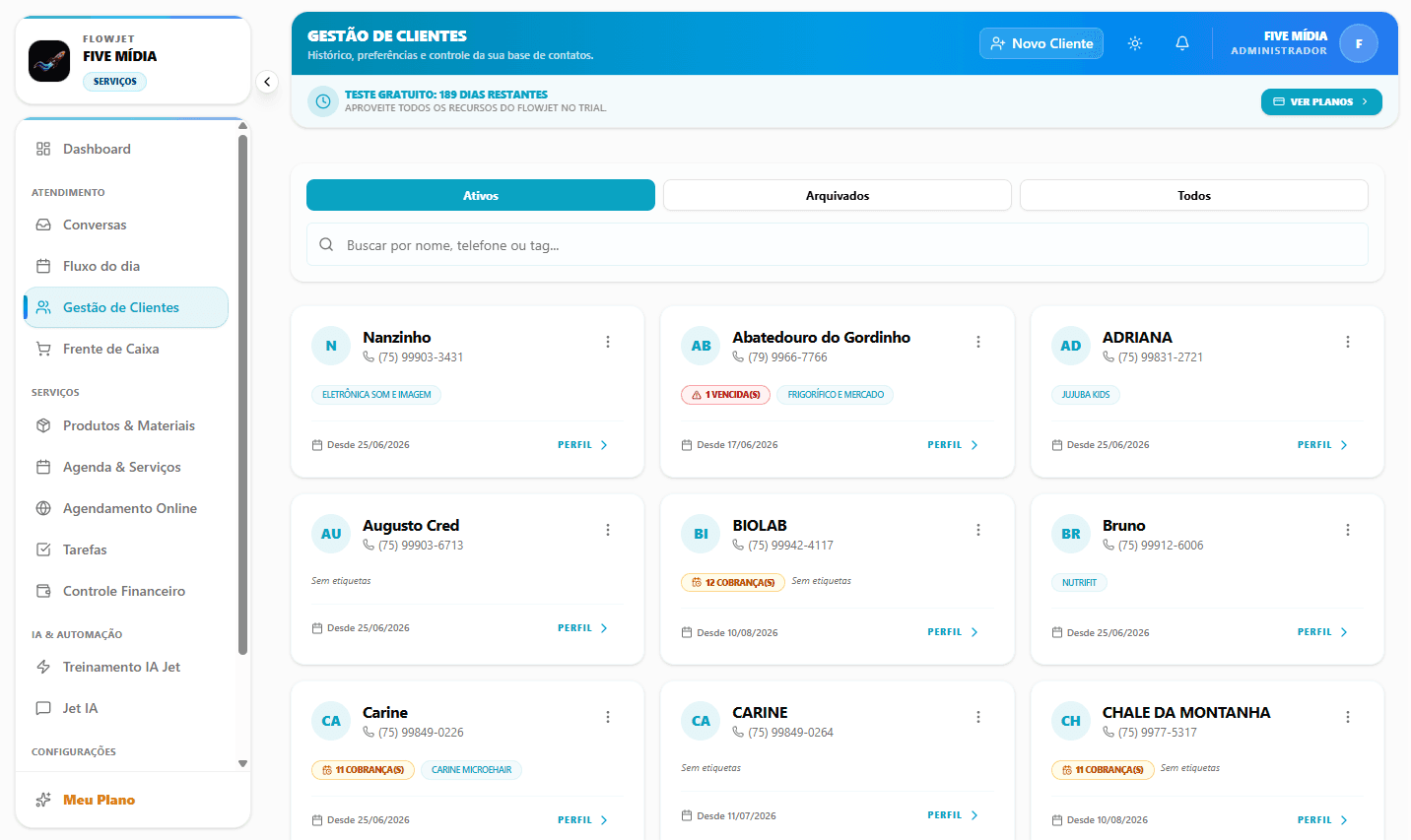Click the client search field
The width and height of the screenshot is (1411, 840).
click(838, 244)
